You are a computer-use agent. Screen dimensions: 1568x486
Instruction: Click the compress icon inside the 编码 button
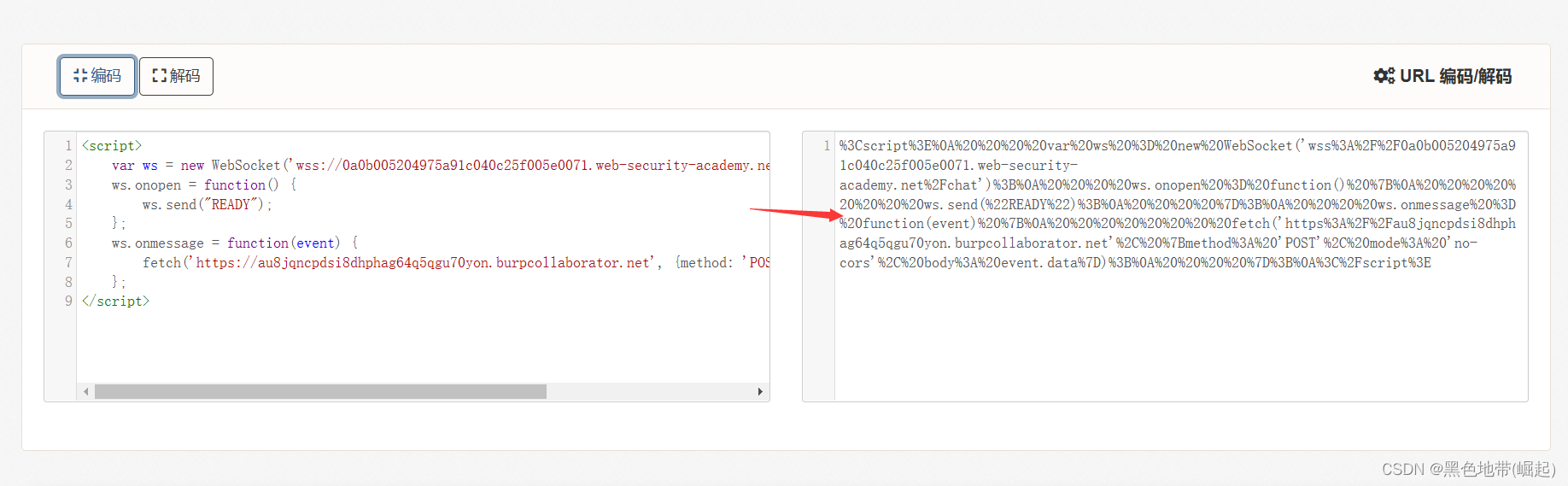(x=80, y=76)
